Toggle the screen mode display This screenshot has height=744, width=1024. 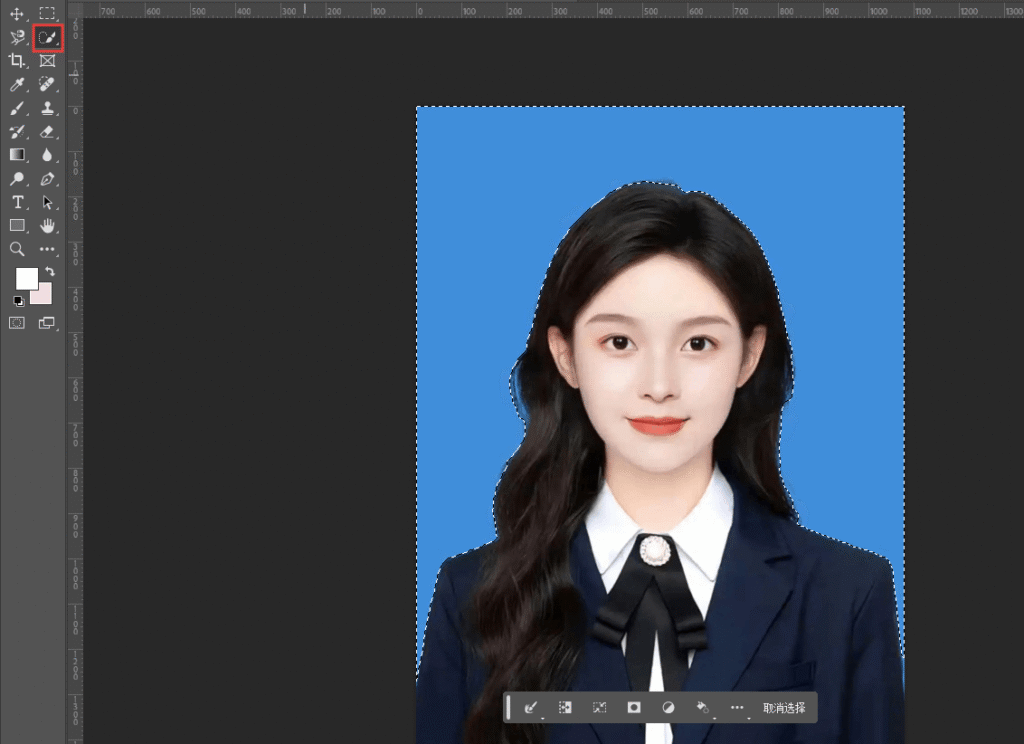[47, 322]
